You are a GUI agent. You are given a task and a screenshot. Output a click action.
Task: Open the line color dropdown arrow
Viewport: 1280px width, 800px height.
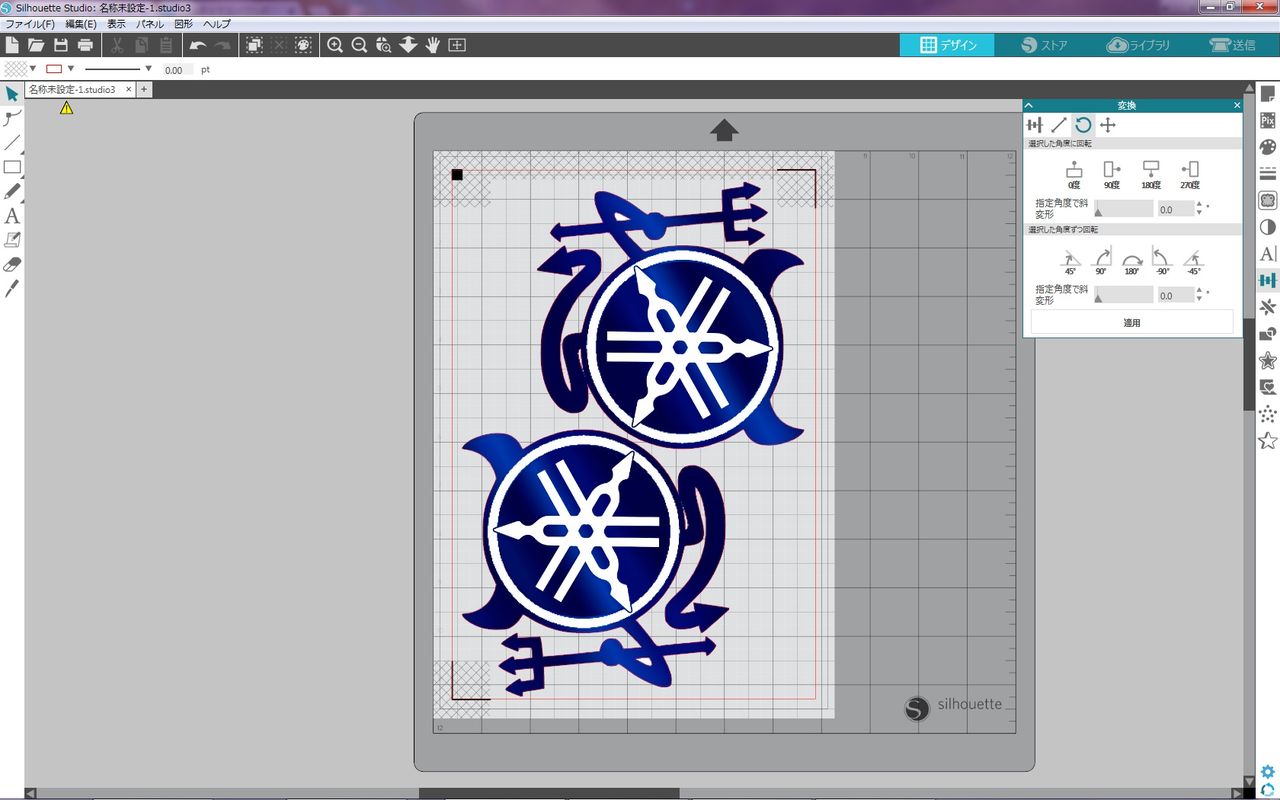pyautogui.click(x=71, y=69)
